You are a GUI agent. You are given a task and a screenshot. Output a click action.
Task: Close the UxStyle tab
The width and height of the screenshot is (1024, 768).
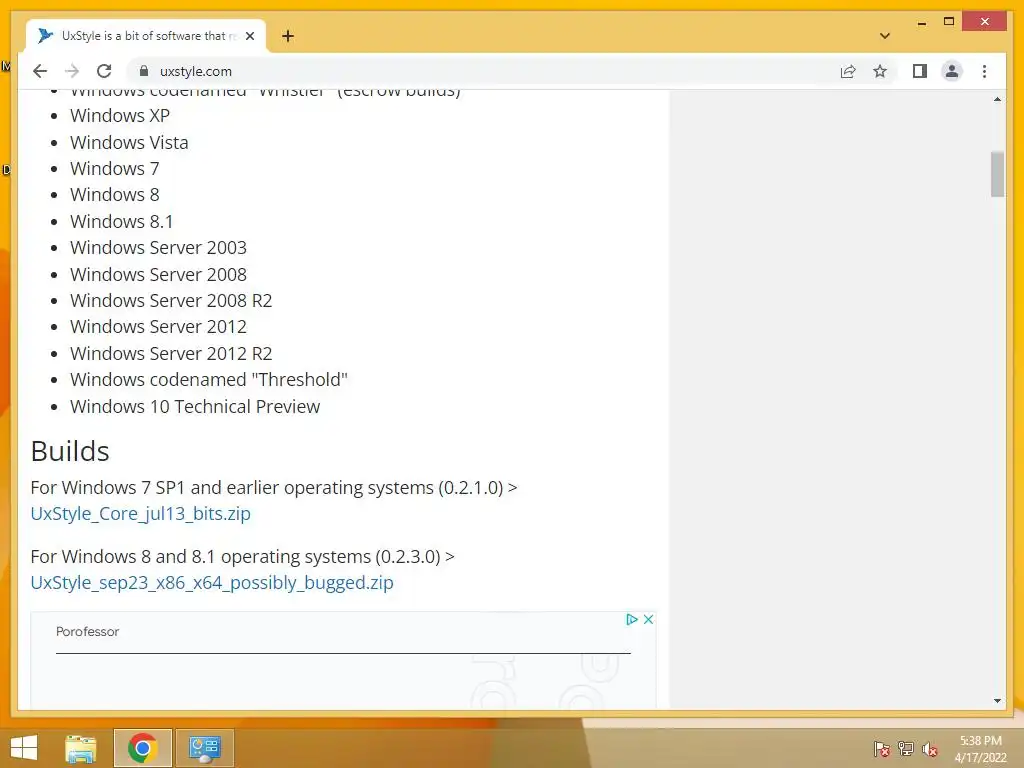pyautogui.click(x=249, y=36)
